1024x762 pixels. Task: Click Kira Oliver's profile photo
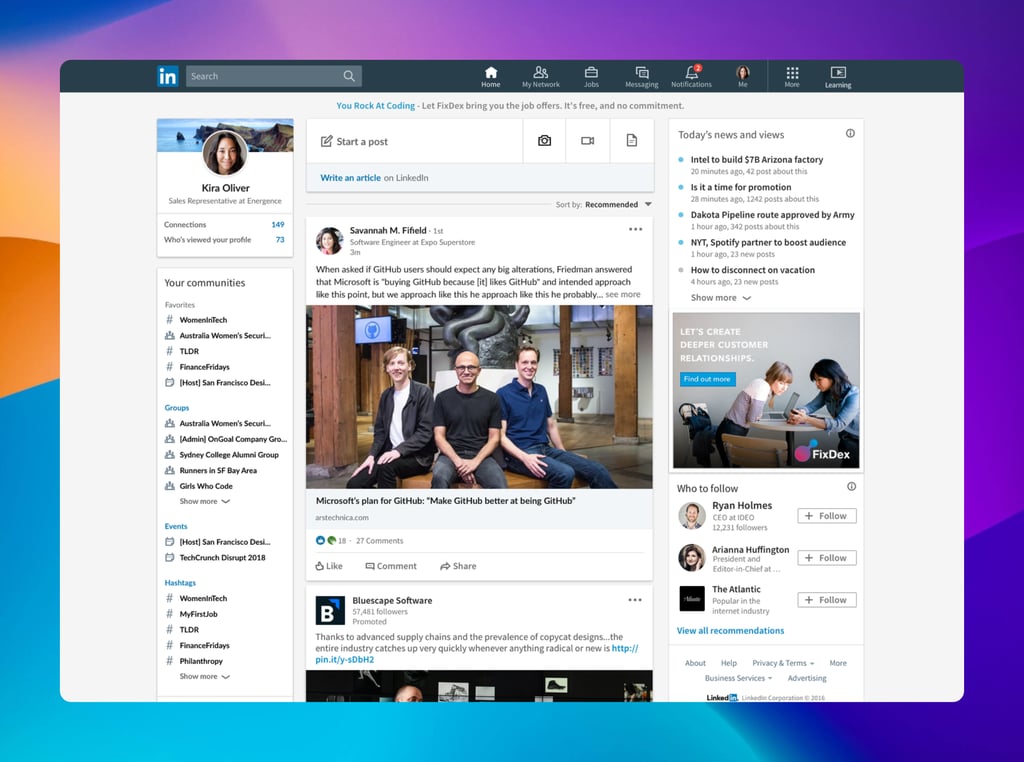(x=225, y=153)
